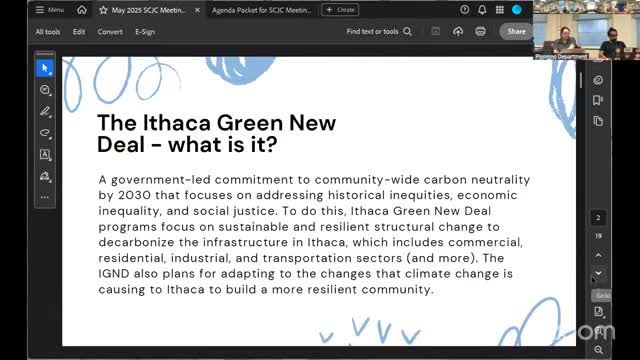Image resolution: width=640 pixels, height=360 pixels.
Task: Select the Fill and sign tool
Action: click(45, 176)
